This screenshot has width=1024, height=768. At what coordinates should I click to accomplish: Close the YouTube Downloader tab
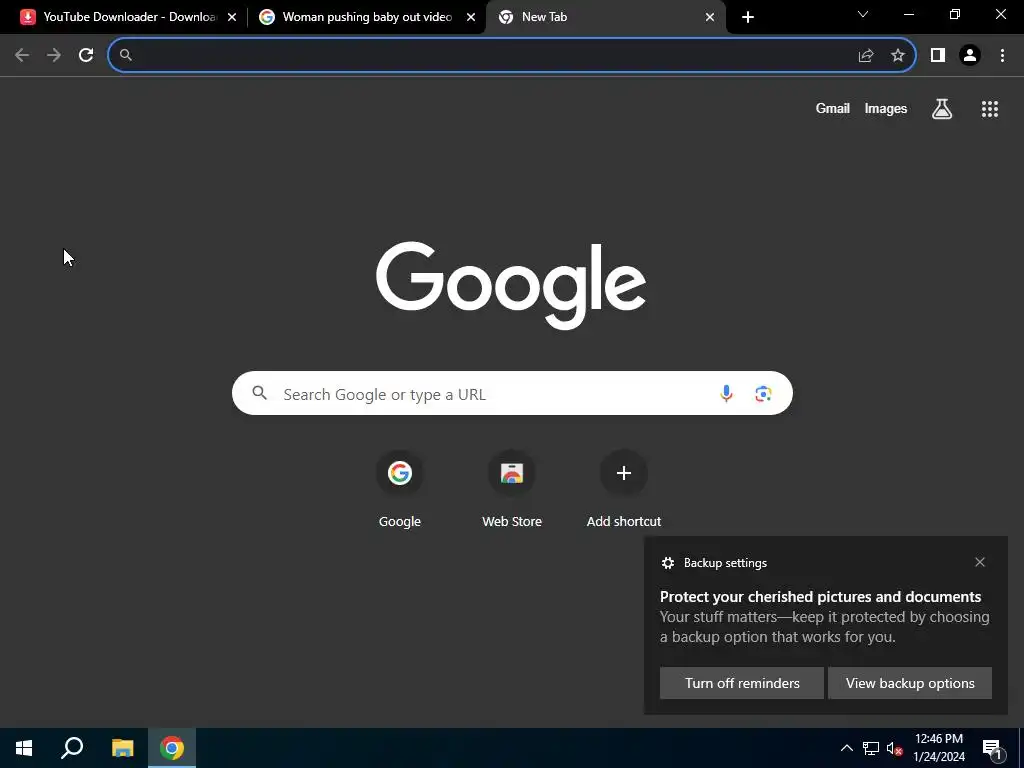(x=232, y=18)
